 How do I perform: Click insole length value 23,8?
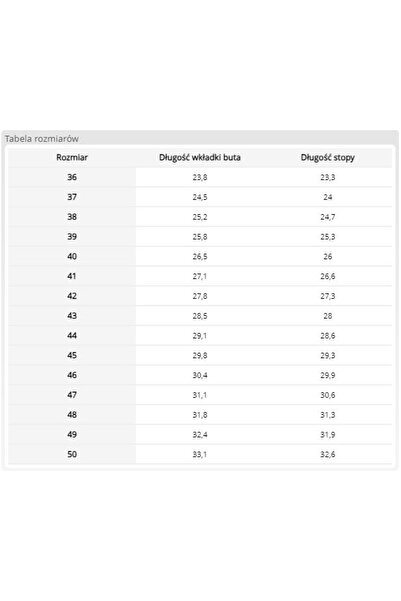pyautogui.click(x=200, y=177)
